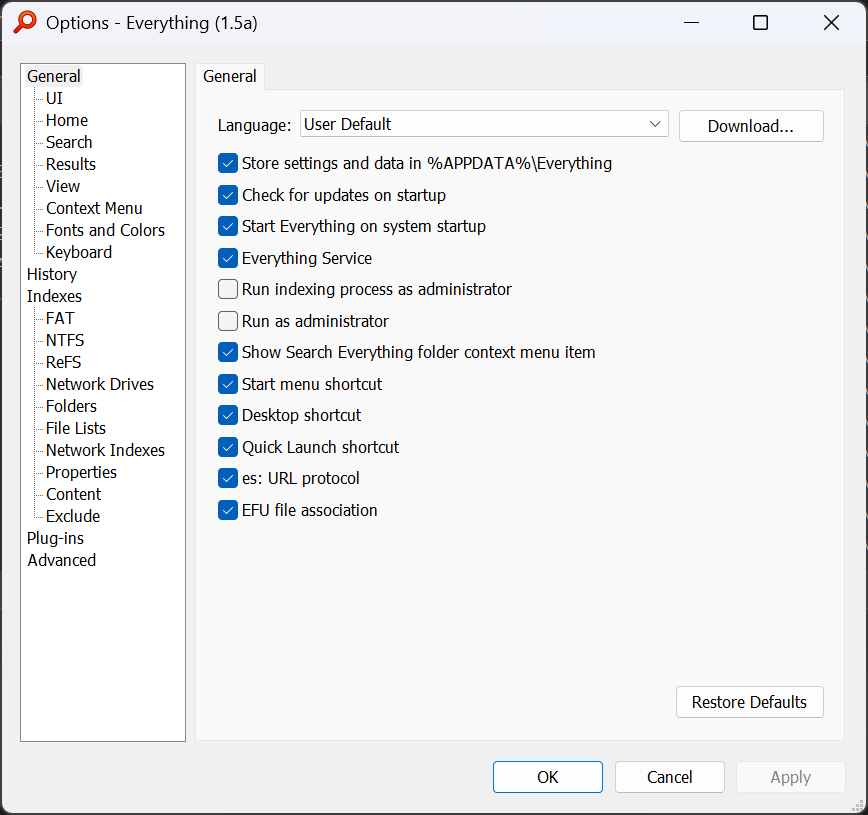Enable Run as administrator checkbox
The height and width of the screenshot is (815, 868).
coord(228,322)
